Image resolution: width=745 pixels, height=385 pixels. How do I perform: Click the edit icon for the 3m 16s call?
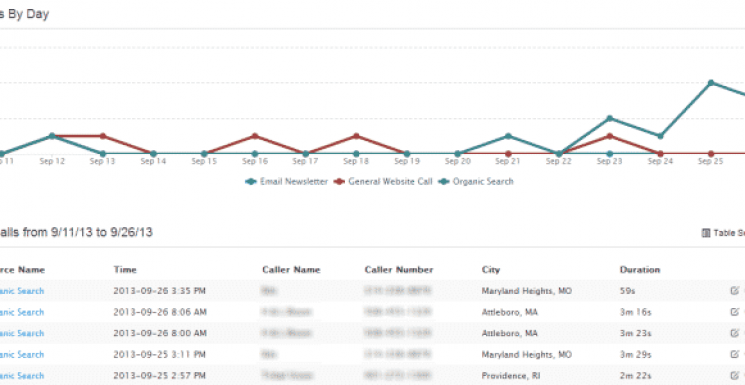tap(735, 312)
